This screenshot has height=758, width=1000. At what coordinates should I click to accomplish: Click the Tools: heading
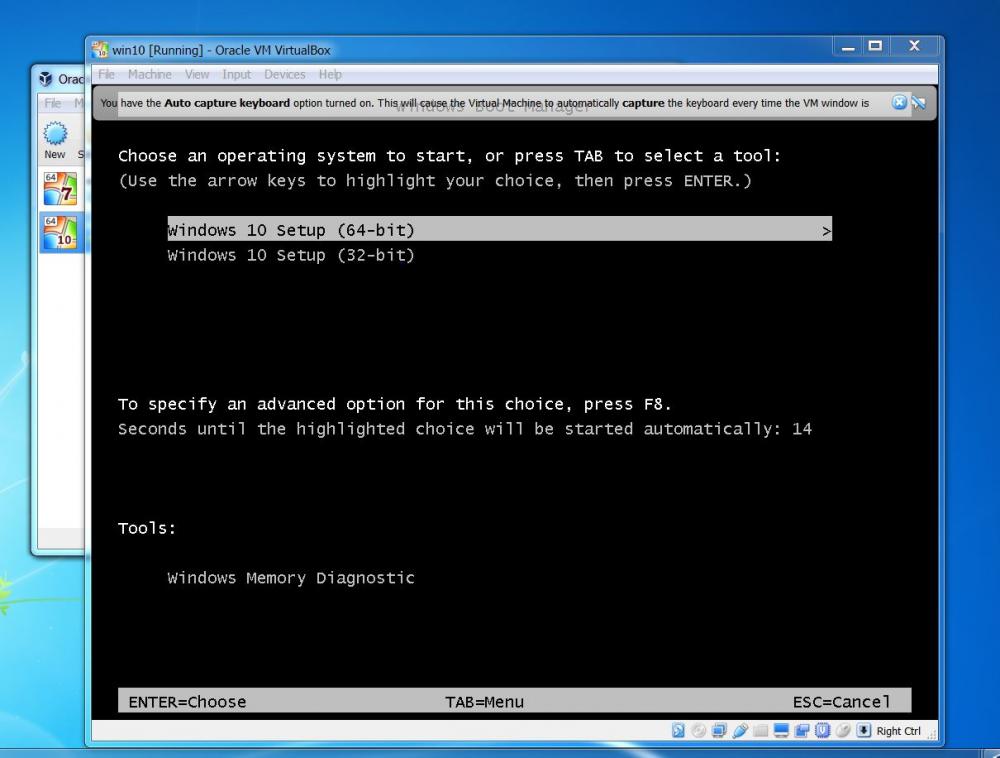click(x=147, y=528)
